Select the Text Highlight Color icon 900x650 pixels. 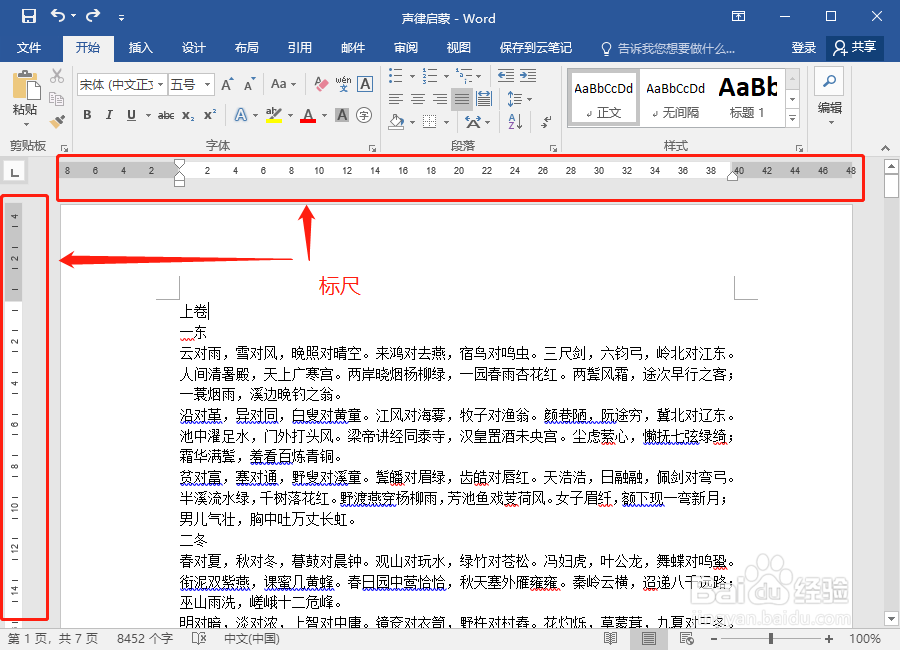272,115
